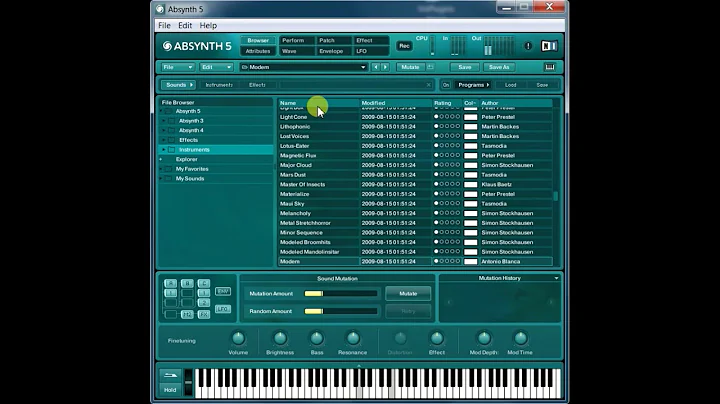Viewport: 720px width, 404px height.
Task: Adjust the Mutation Amount slider
Action: 340,293
